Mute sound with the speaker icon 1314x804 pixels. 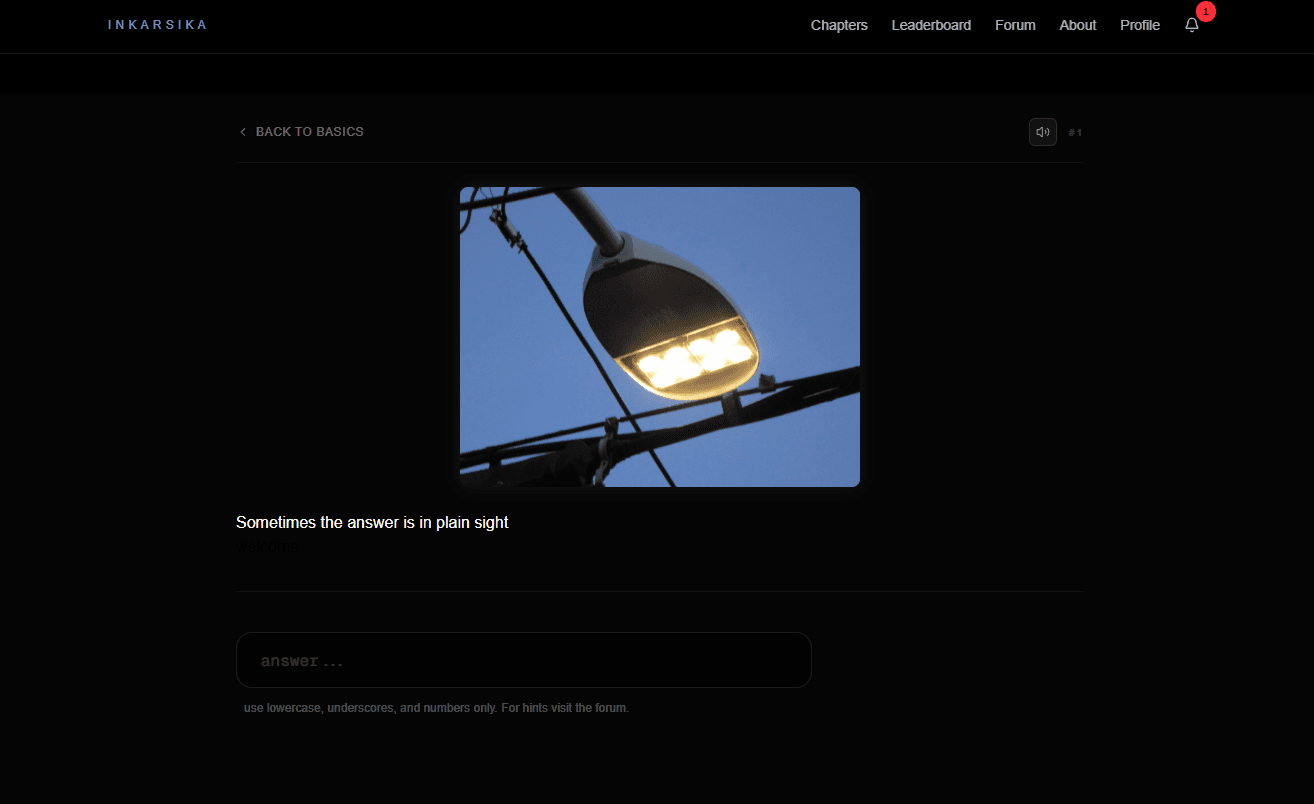[x=1042, y=132]
